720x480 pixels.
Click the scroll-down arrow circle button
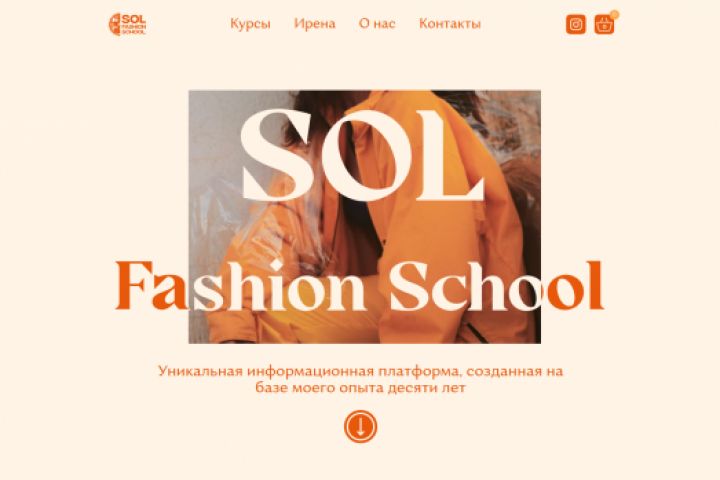360,426
